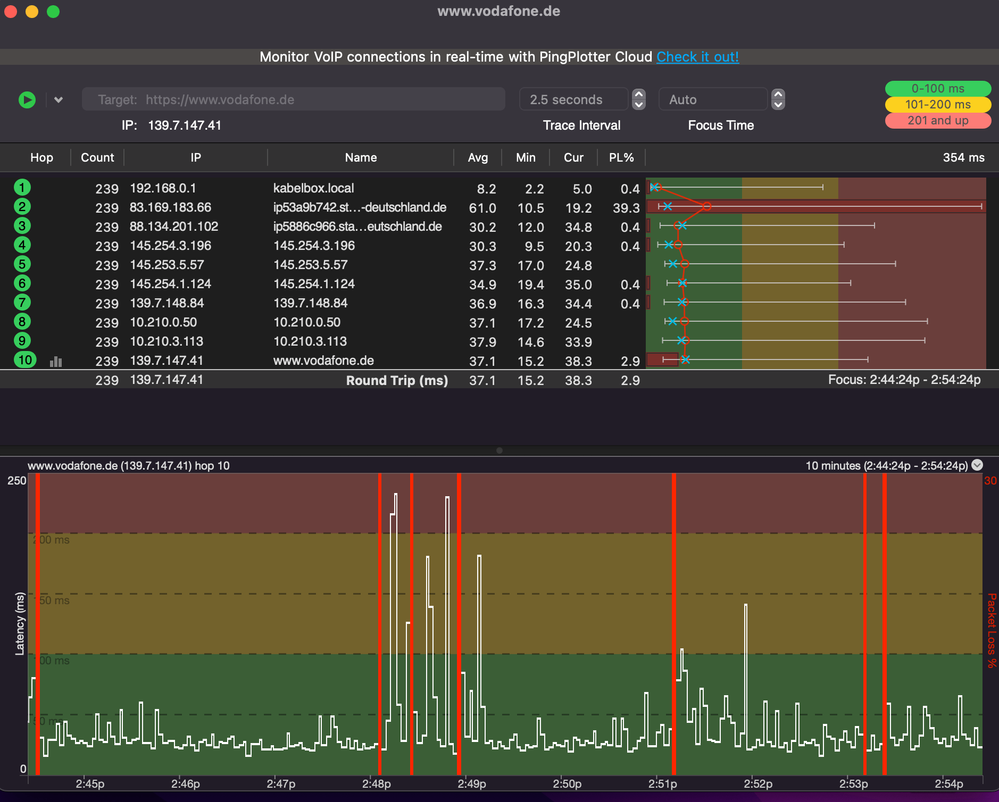This screenshot has width=999, height=802.
Task: Click the green zoom window button
Action: coord(54,11)
